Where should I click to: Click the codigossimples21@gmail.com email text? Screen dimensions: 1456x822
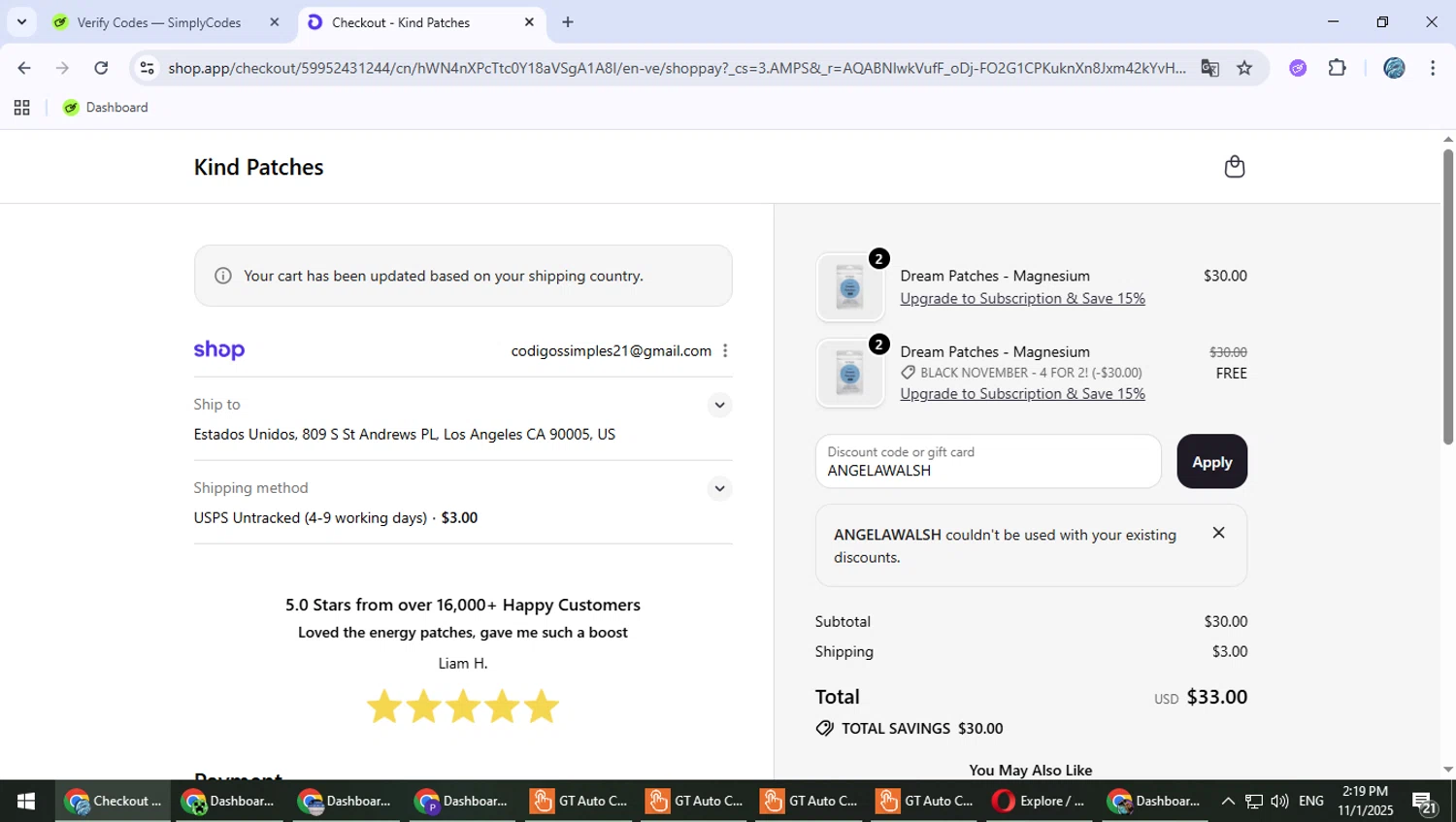[x=612, y=351]
